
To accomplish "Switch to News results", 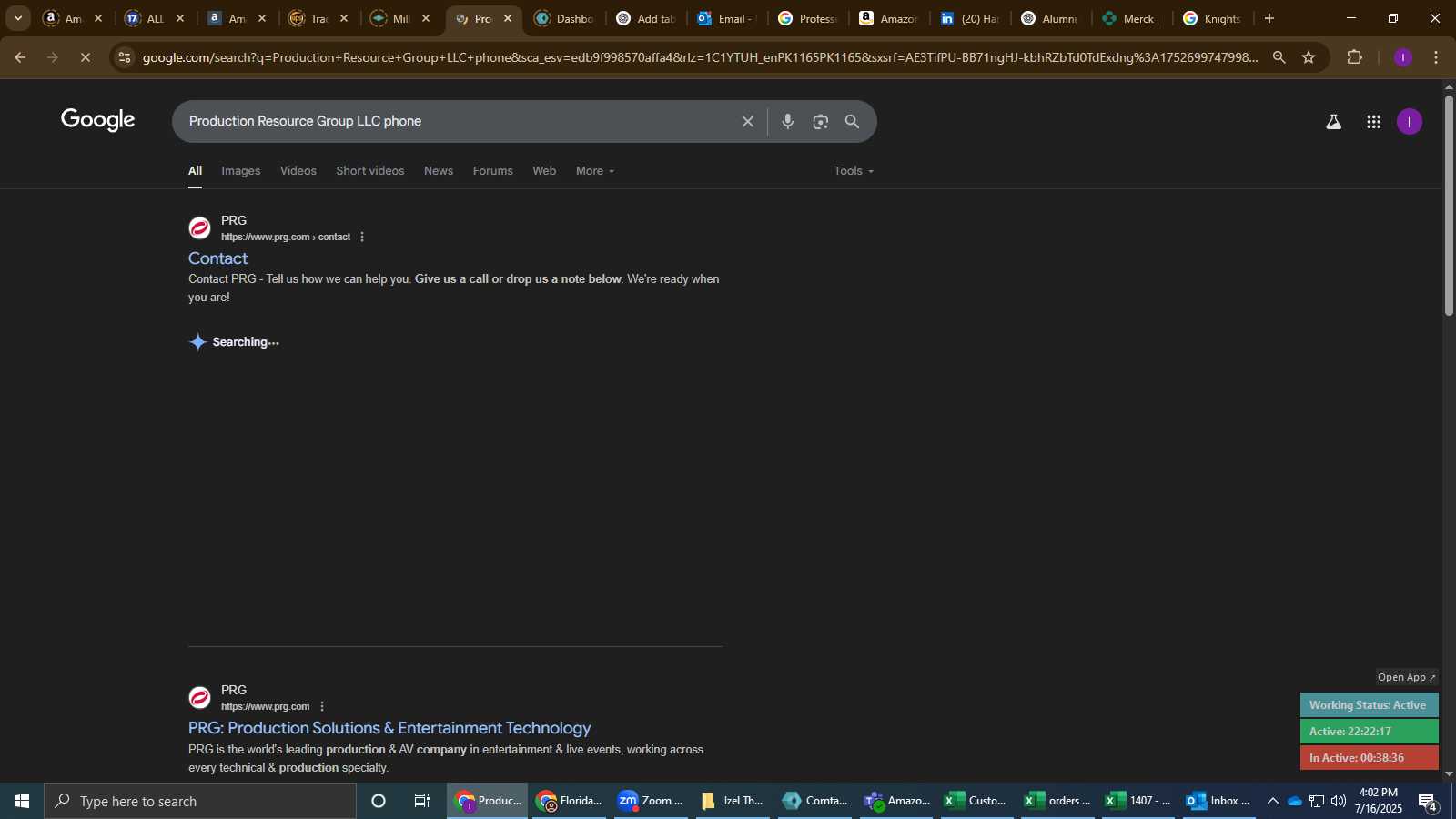I will pos(439,171).
